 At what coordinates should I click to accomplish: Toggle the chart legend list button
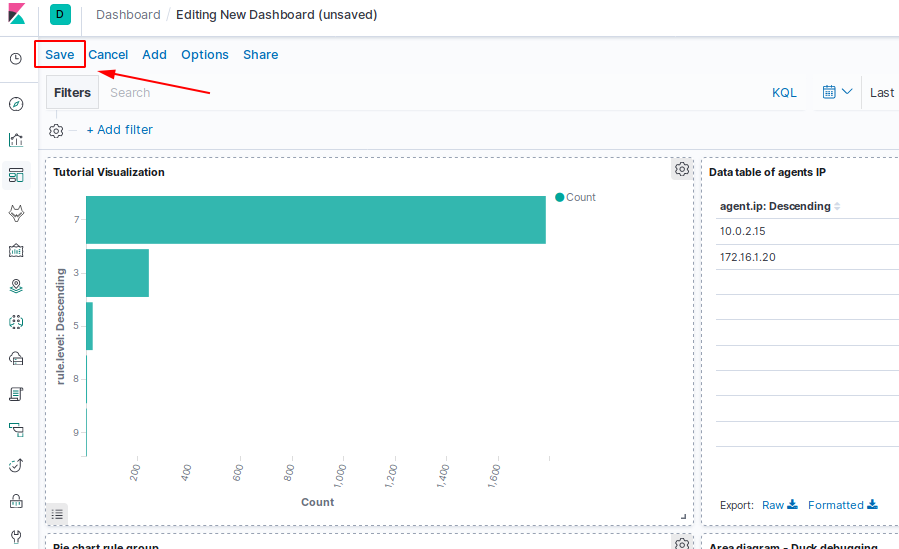[57, 514]
